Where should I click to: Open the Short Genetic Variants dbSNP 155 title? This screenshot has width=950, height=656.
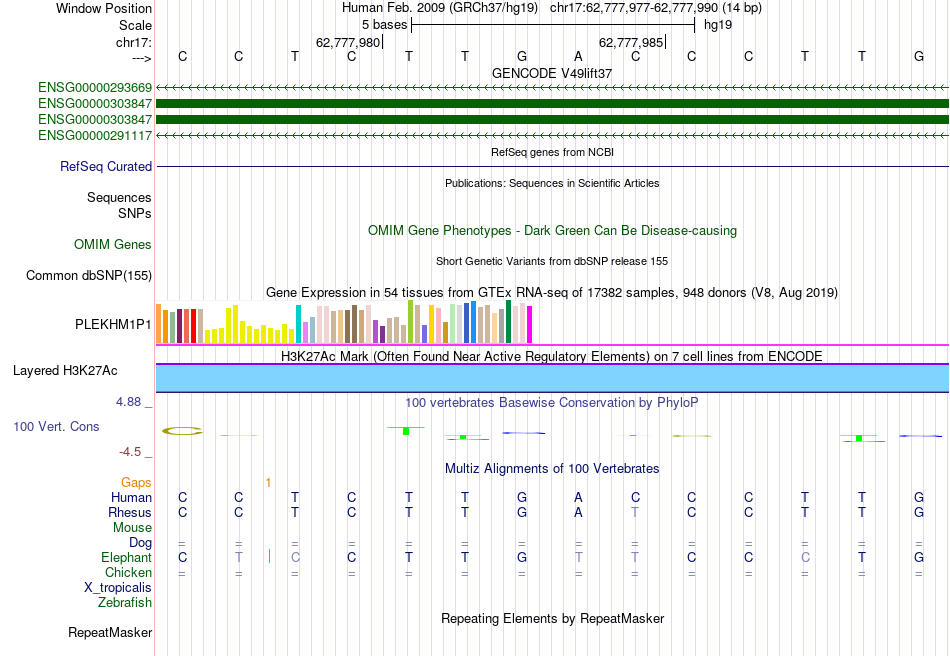552,261
